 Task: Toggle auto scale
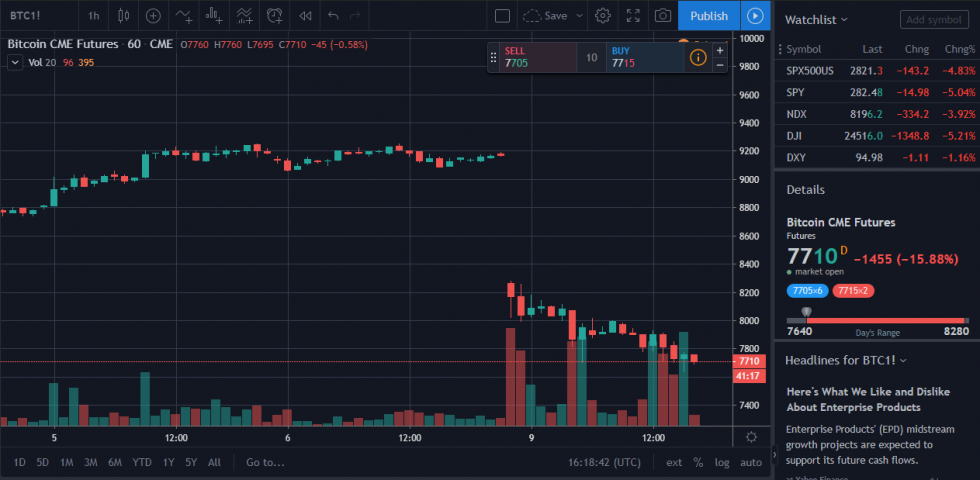pos(751,462)
